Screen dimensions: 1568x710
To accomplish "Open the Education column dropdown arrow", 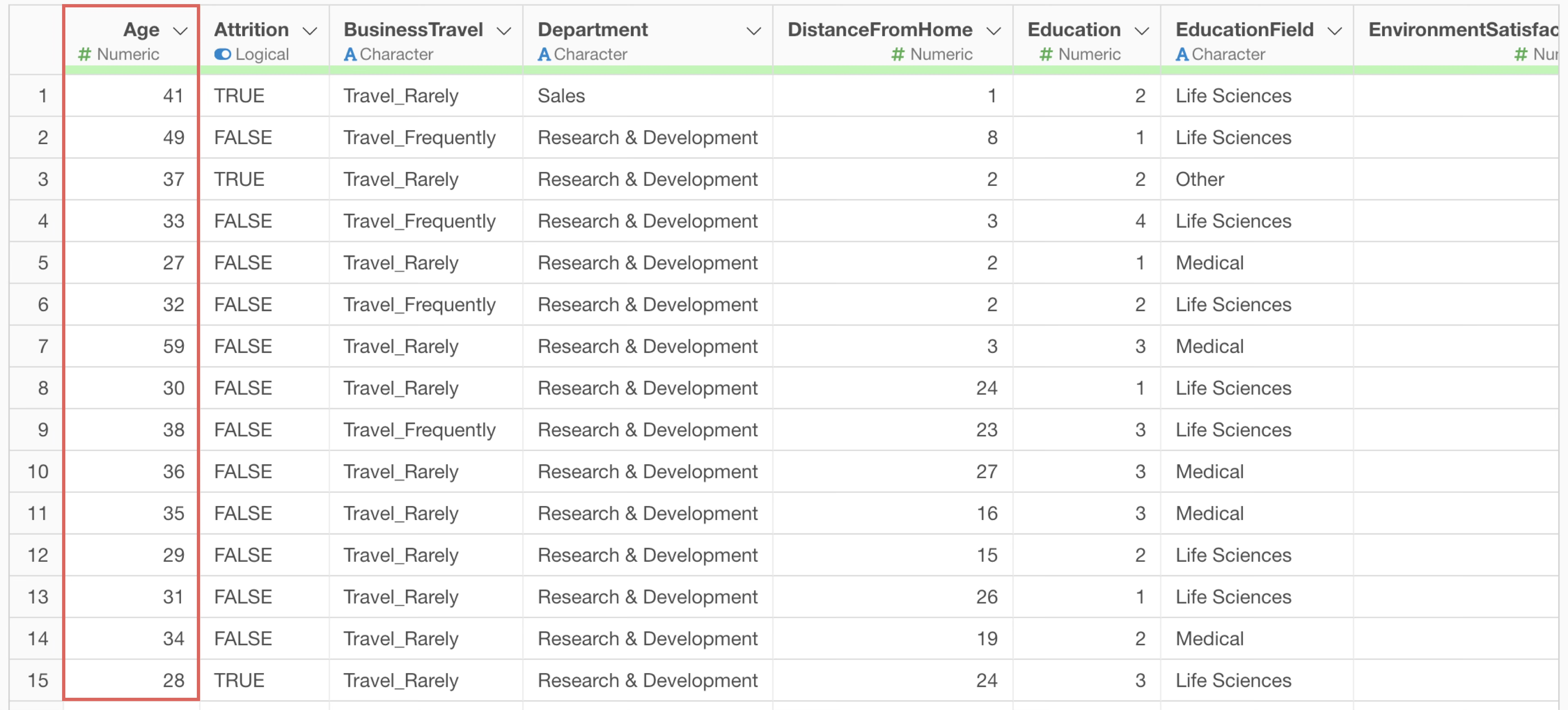I will [x=1143, y=31].
